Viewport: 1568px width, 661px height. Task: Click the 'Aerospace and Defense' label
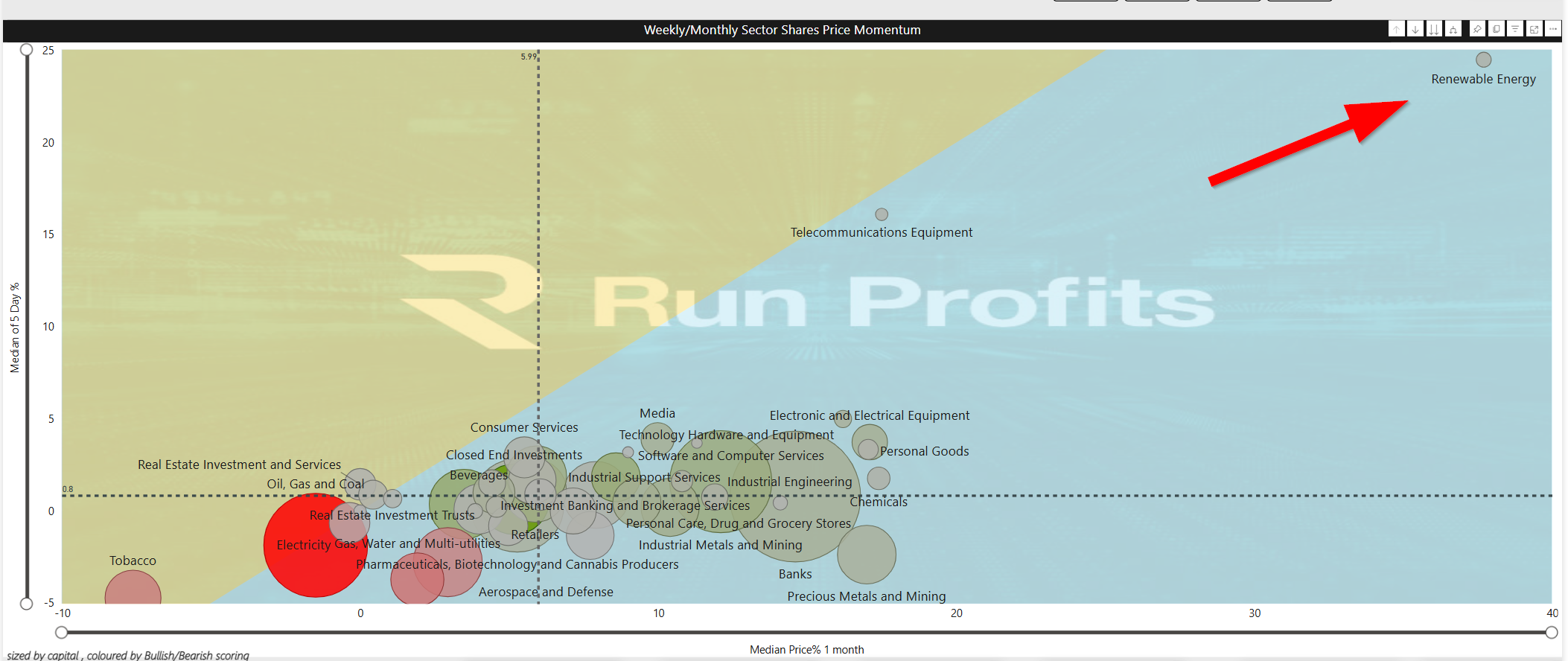point(546,592)
